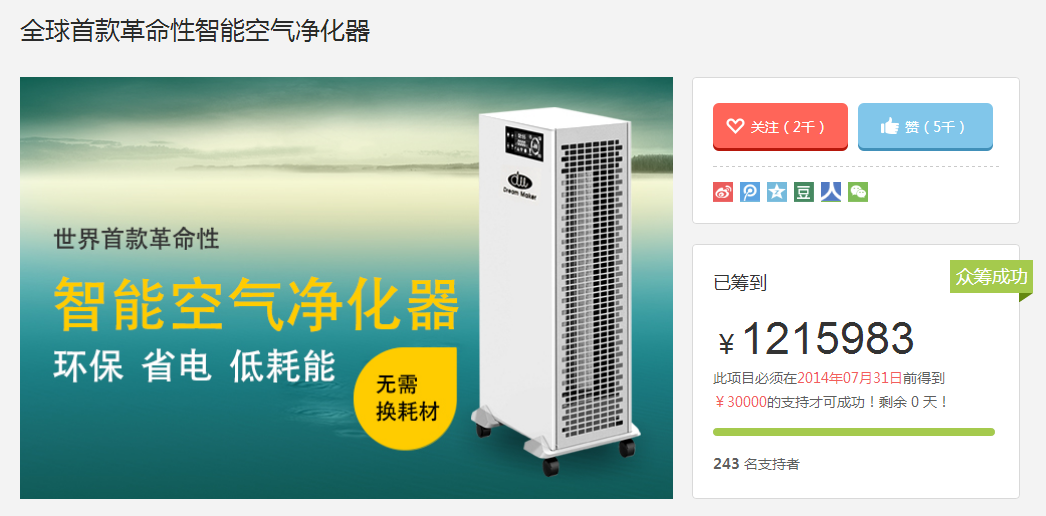Image resolution: width=1046 pixels, height=516 pixels.
Task: Share the project to Douban
Action: tap(804, 193)
